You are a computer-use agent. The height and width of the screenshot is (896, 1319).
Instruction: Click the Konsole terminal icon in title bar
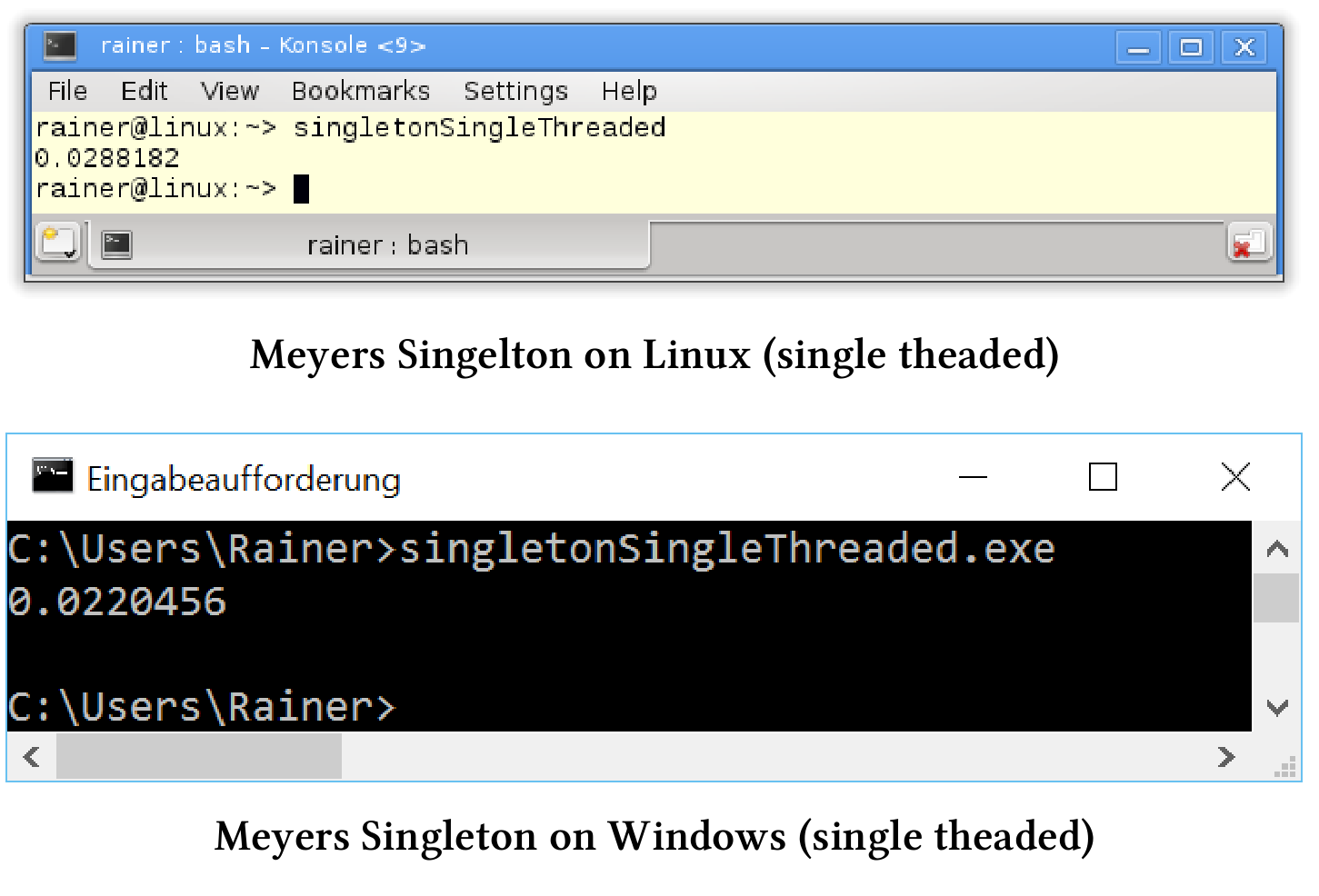(60, 45)
